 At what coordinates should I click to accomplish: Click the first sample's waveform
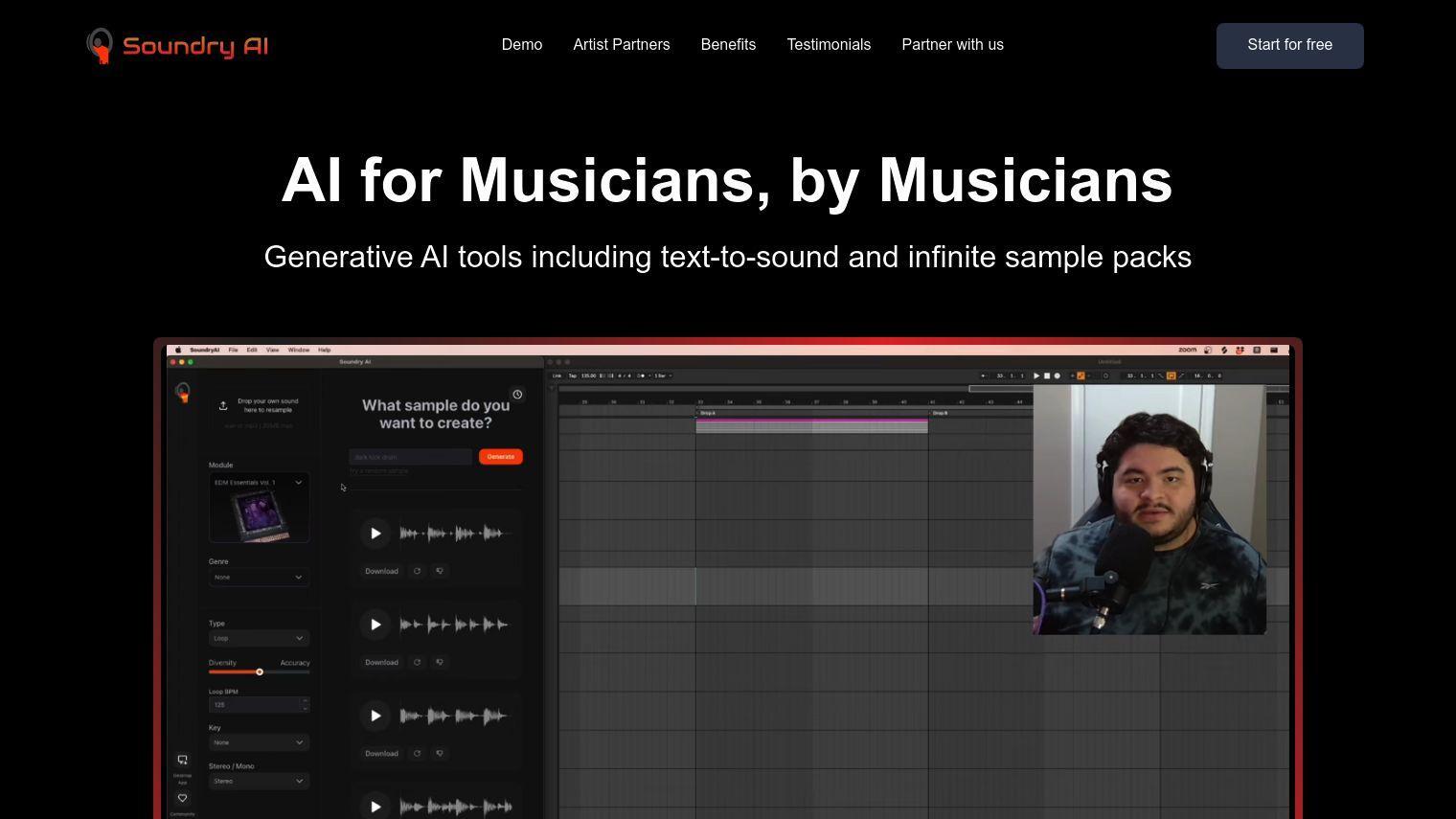click(453, 534)
